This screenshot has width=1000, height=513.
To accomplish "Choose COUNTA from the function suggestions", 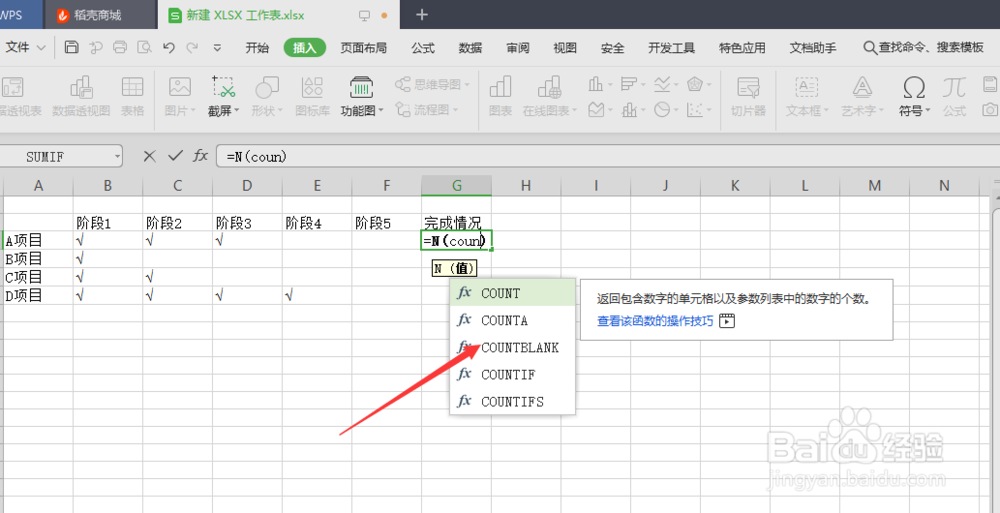I will [513, 320].
